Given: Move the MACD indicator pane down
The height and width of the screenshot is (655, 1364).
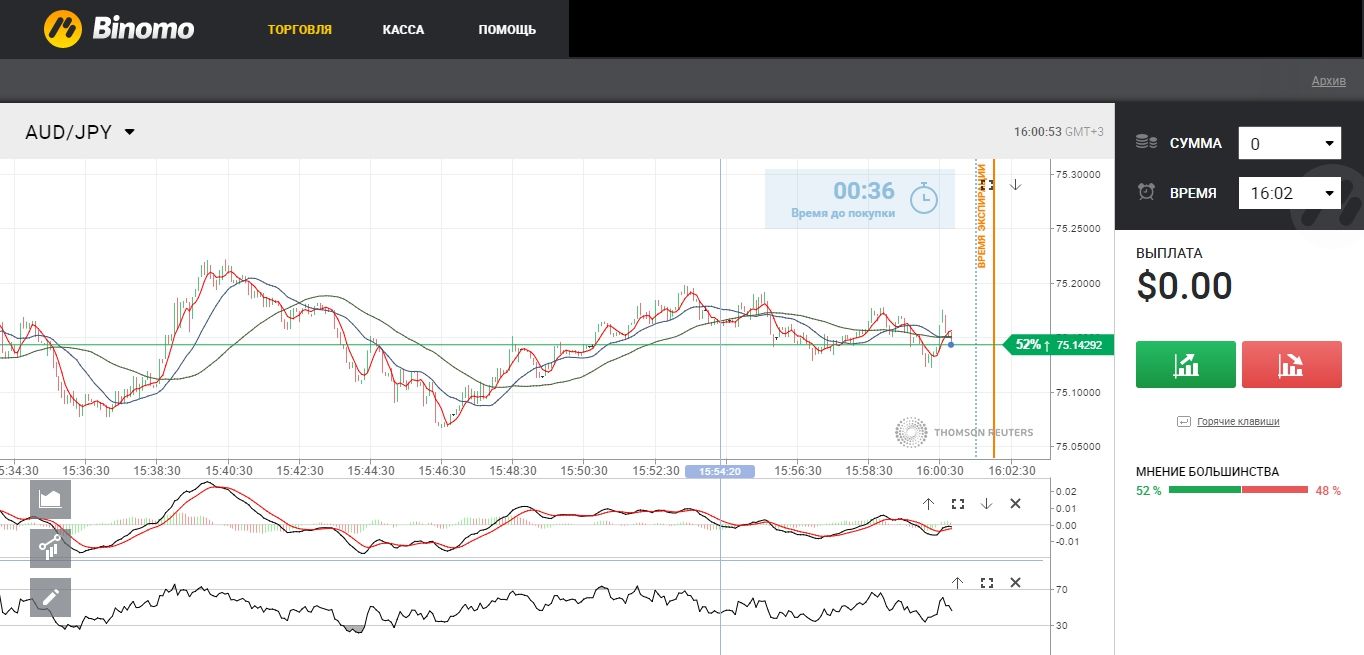Looking at the screenshot, I should pyautogui.click(x=986, y=504).
